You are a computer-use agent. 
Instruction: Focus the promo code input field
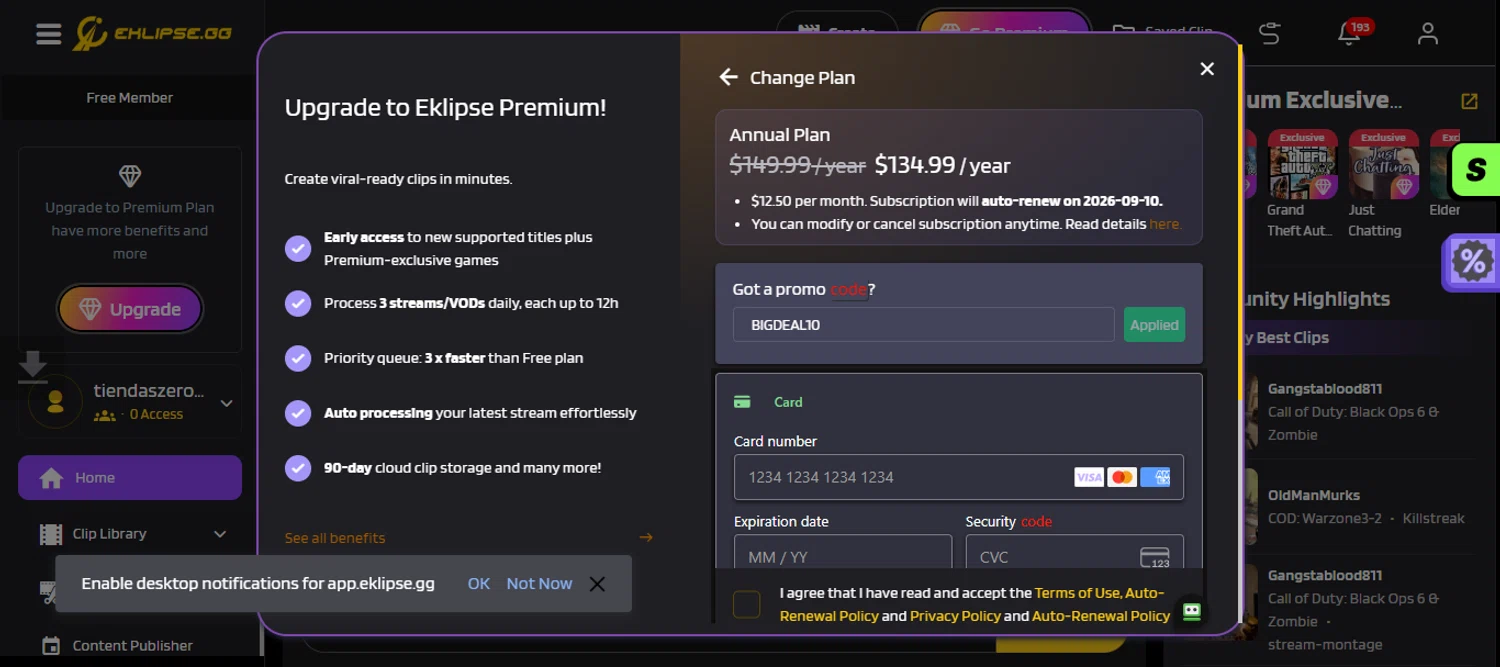click(924, 325)
